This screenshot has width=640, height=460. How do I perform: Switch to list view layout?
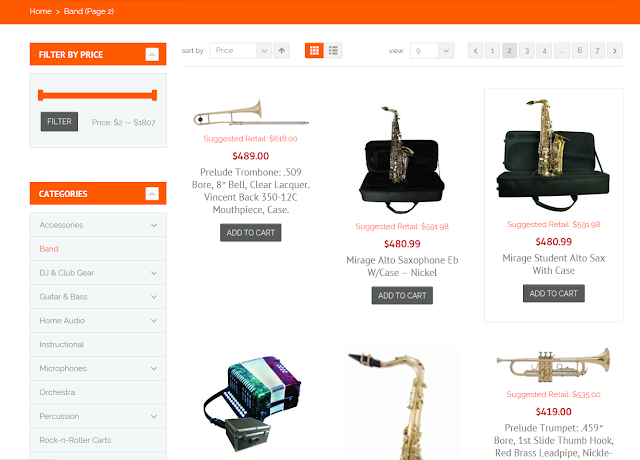pyautogui.click(x=333, y=50)
